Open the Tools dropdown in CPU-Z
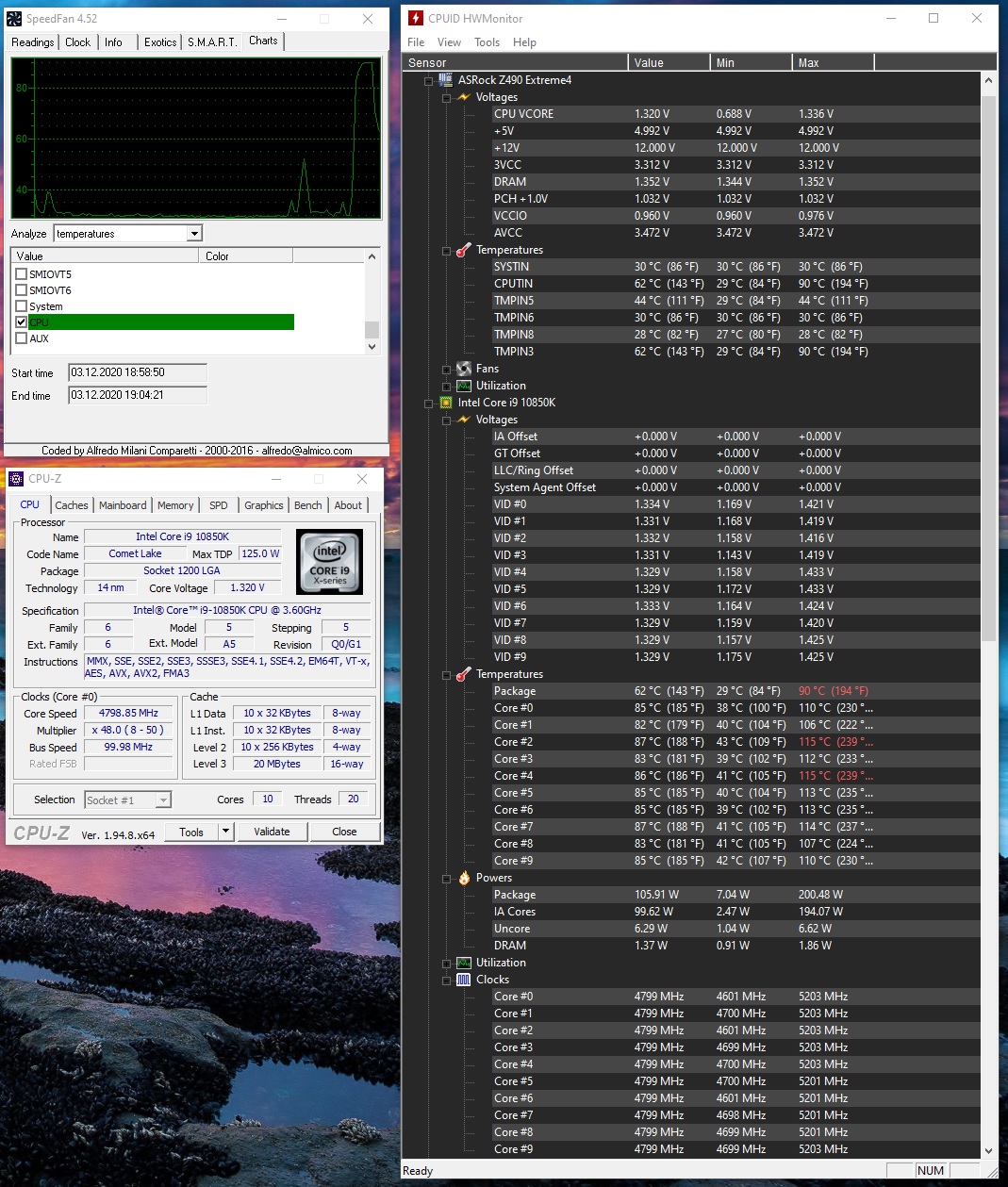Viewport: 1008px width, 1187px height. pos(223,832)
